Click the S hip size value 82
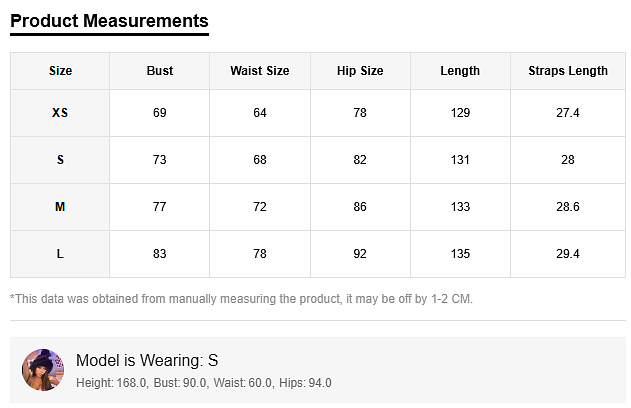631x408 pixels. 360,160
